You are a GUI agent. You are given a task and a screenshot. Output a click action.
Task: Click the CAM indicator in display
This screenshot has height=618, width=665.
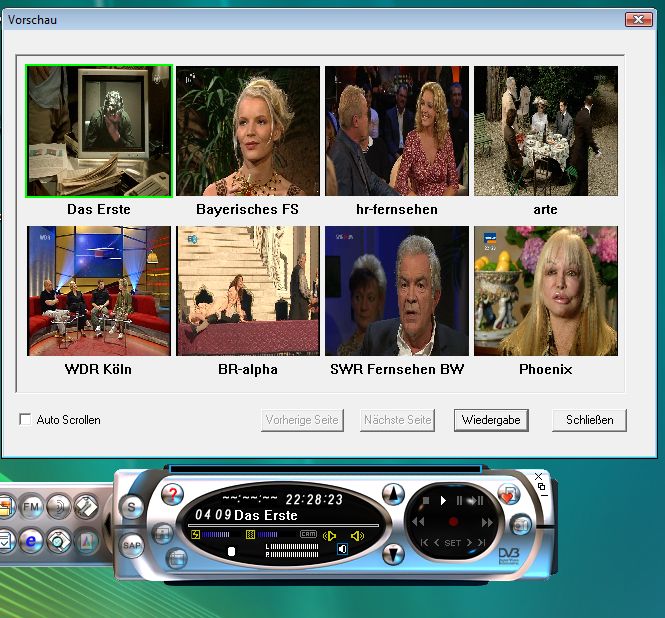tap(308, 534)
